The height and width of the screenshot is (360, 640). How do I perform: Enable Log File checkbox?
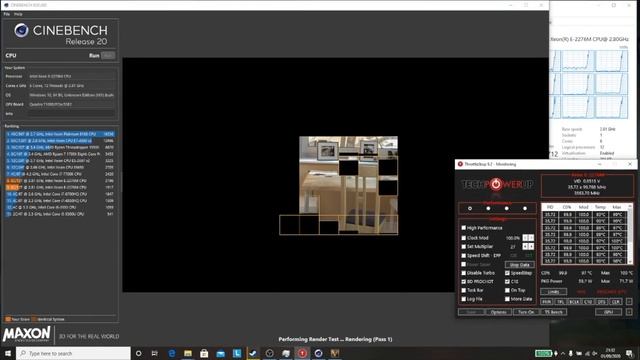coord(464,299)
